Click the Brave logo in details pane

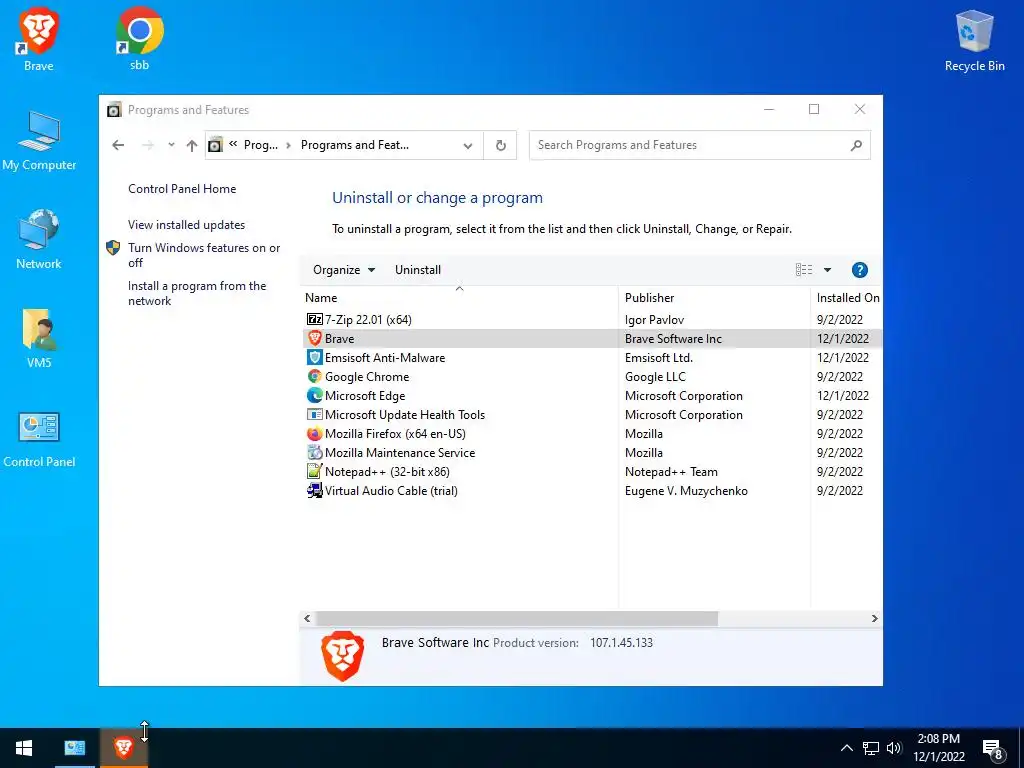click(343, 656)
